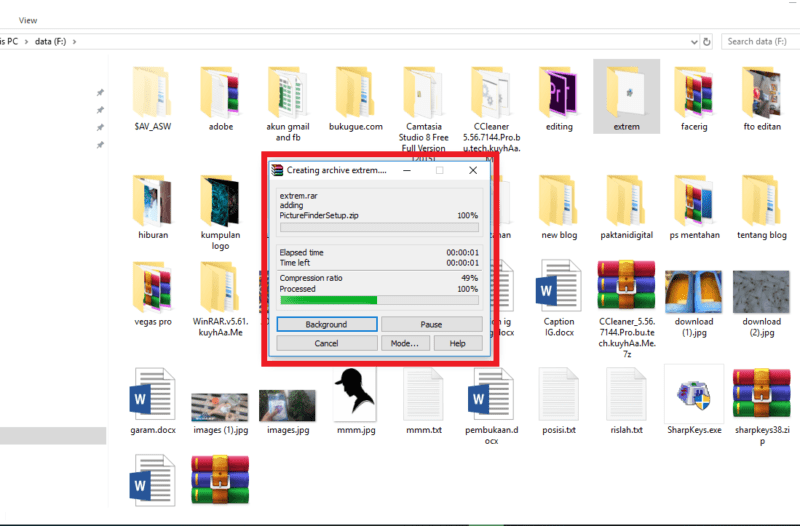Viewport: 800px width, 526px height.
Task: Select Camtasia Studio 8 folder
Action: click(423, 108)
